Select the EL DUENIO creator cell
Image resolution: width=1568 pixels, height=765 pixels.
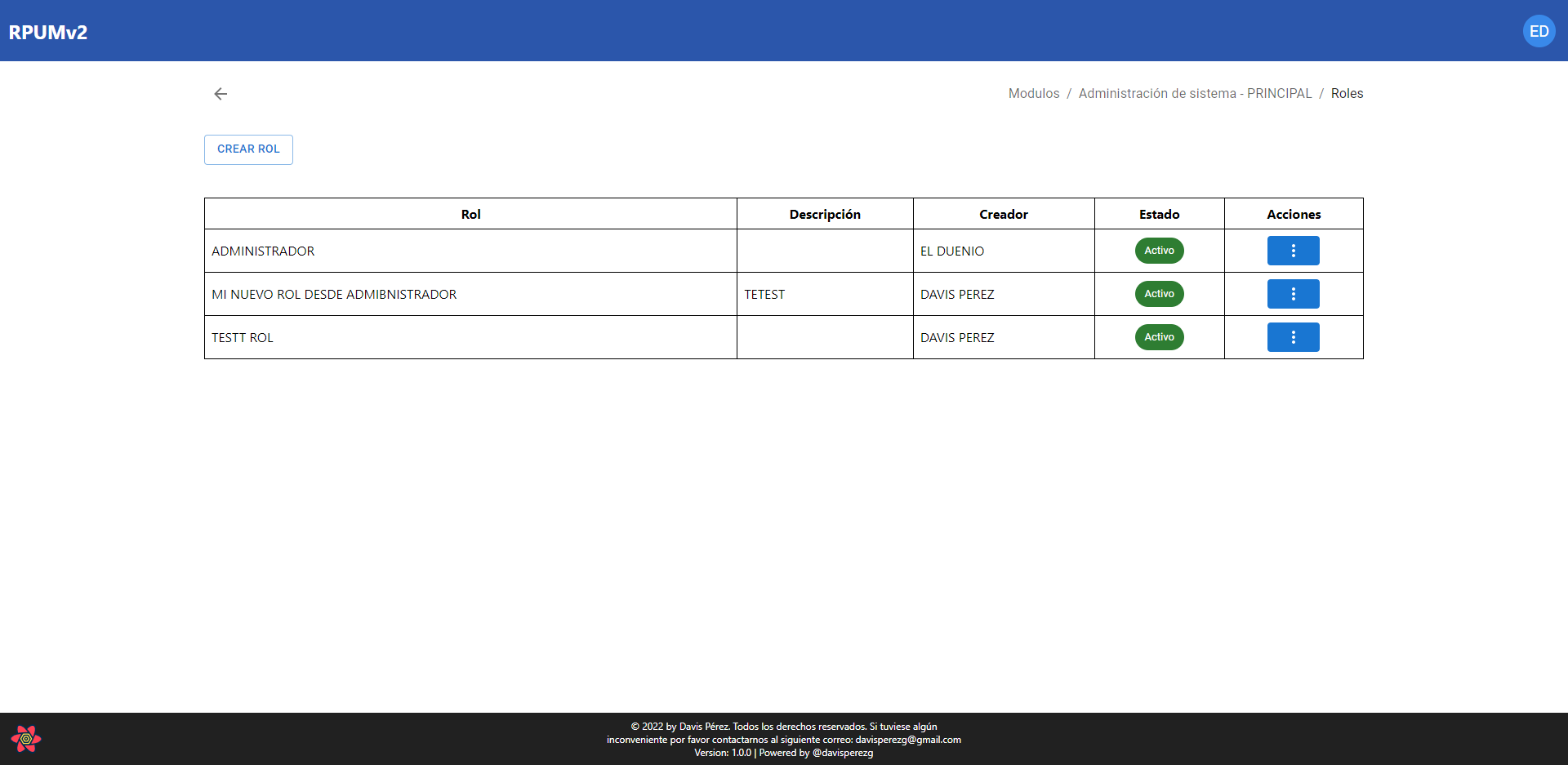point(952,251)
